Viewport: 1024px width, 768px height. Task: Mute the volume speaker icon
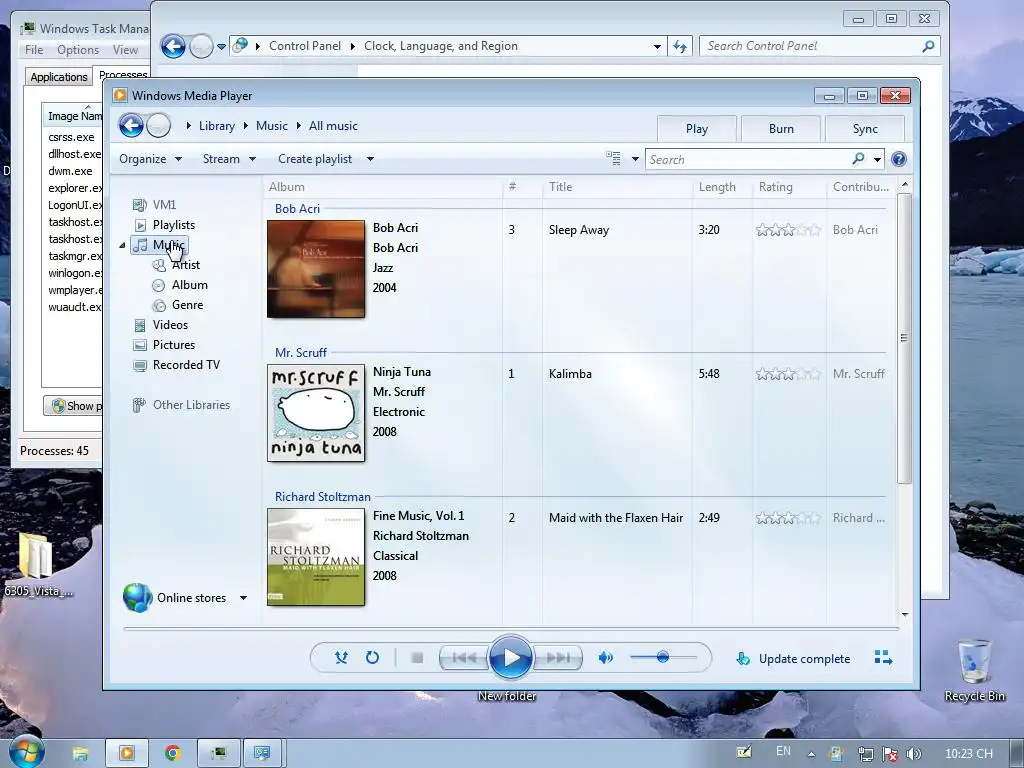[x=606, y=658]
